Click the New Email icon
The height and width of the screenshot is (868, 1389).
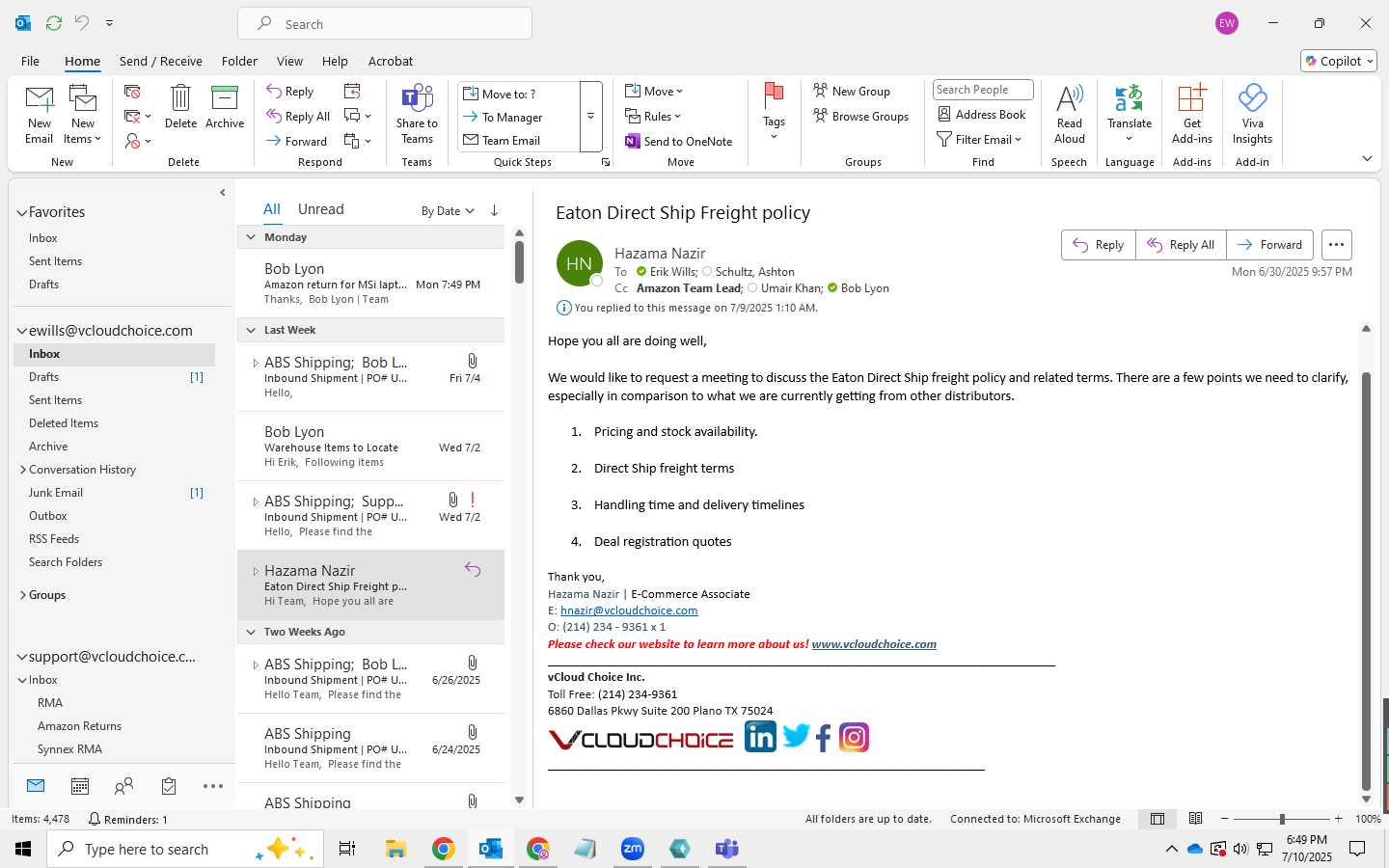coord(40,114)
